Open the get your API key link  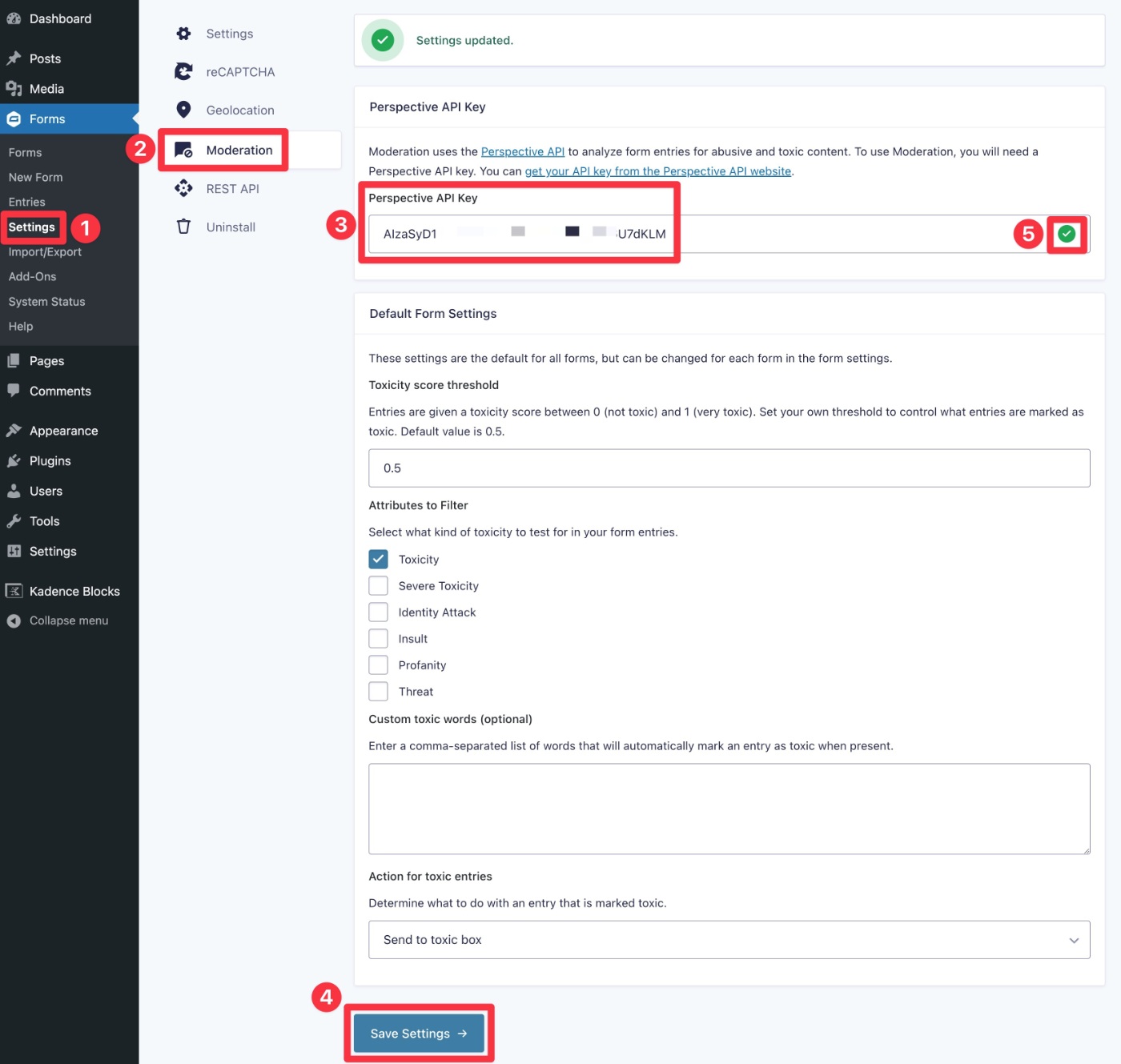pos(658,171)
